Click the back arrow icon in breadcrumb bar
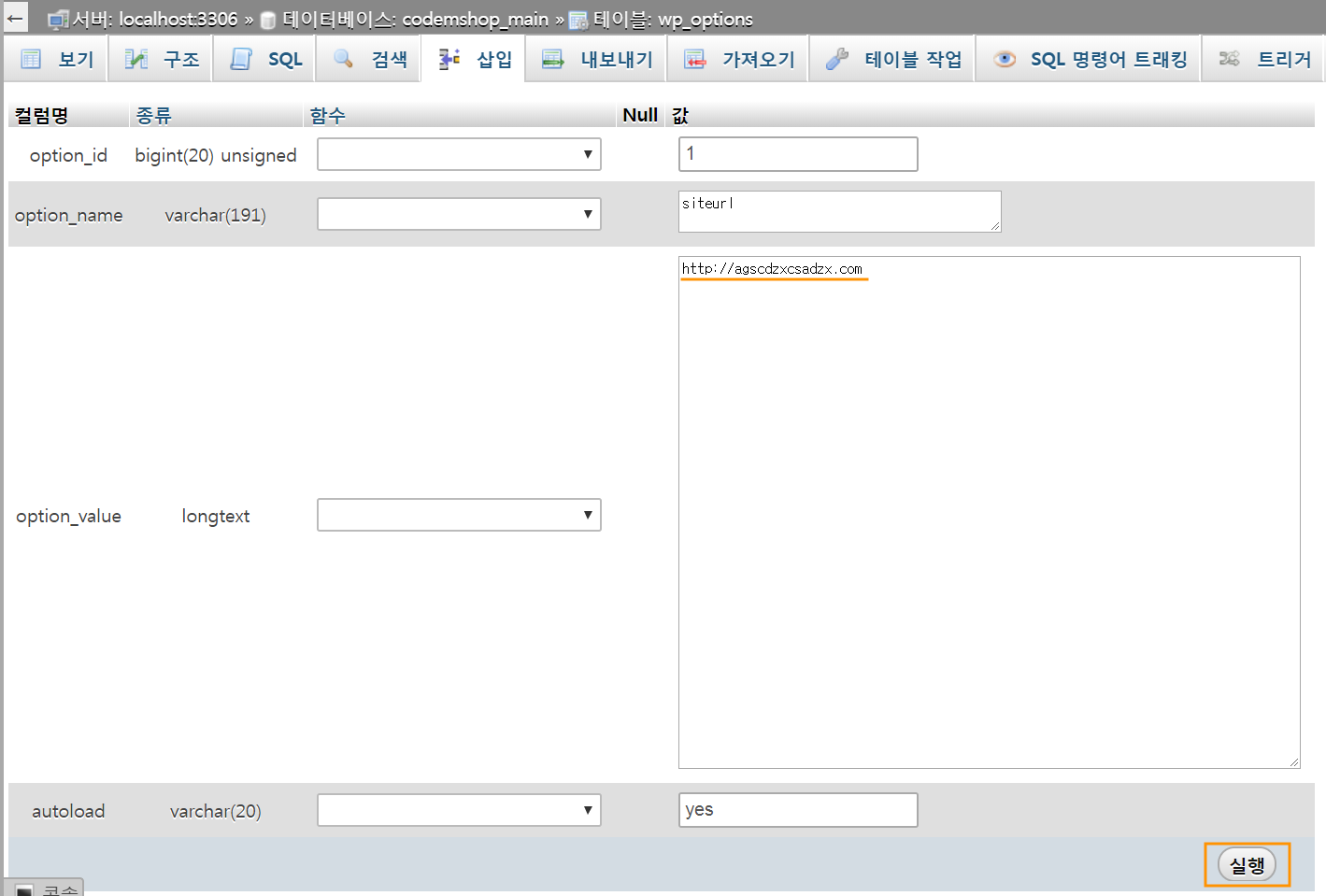The width and height of the screenshot is (1326, 896). 15,18
